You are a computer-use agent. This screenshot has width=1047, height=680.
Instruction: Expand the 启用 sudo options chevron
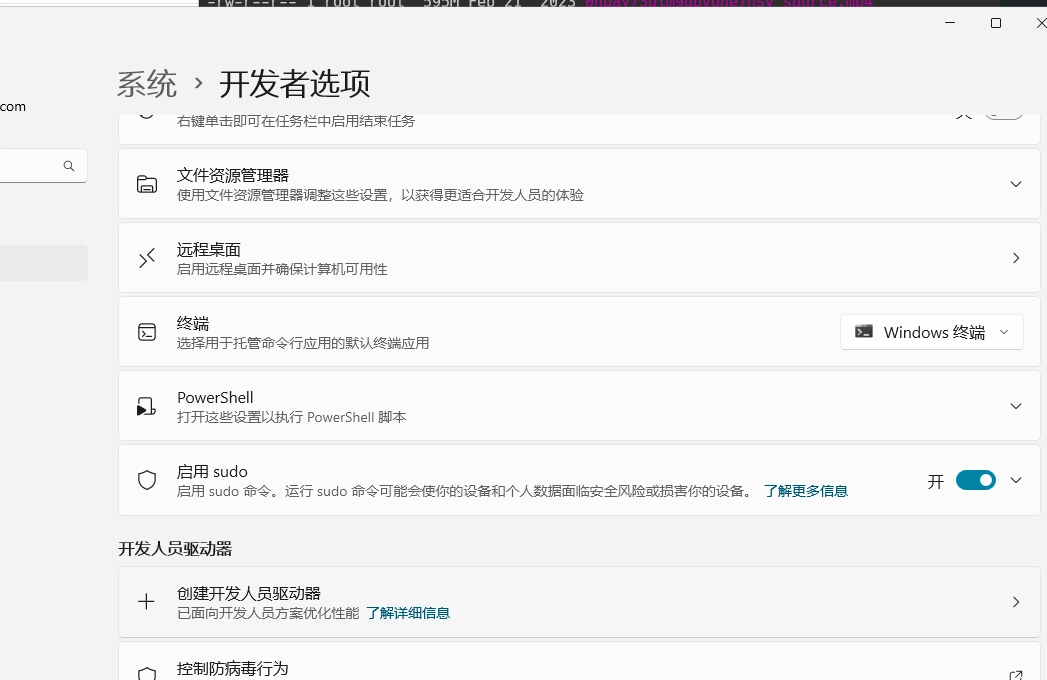coord(1016,480)
